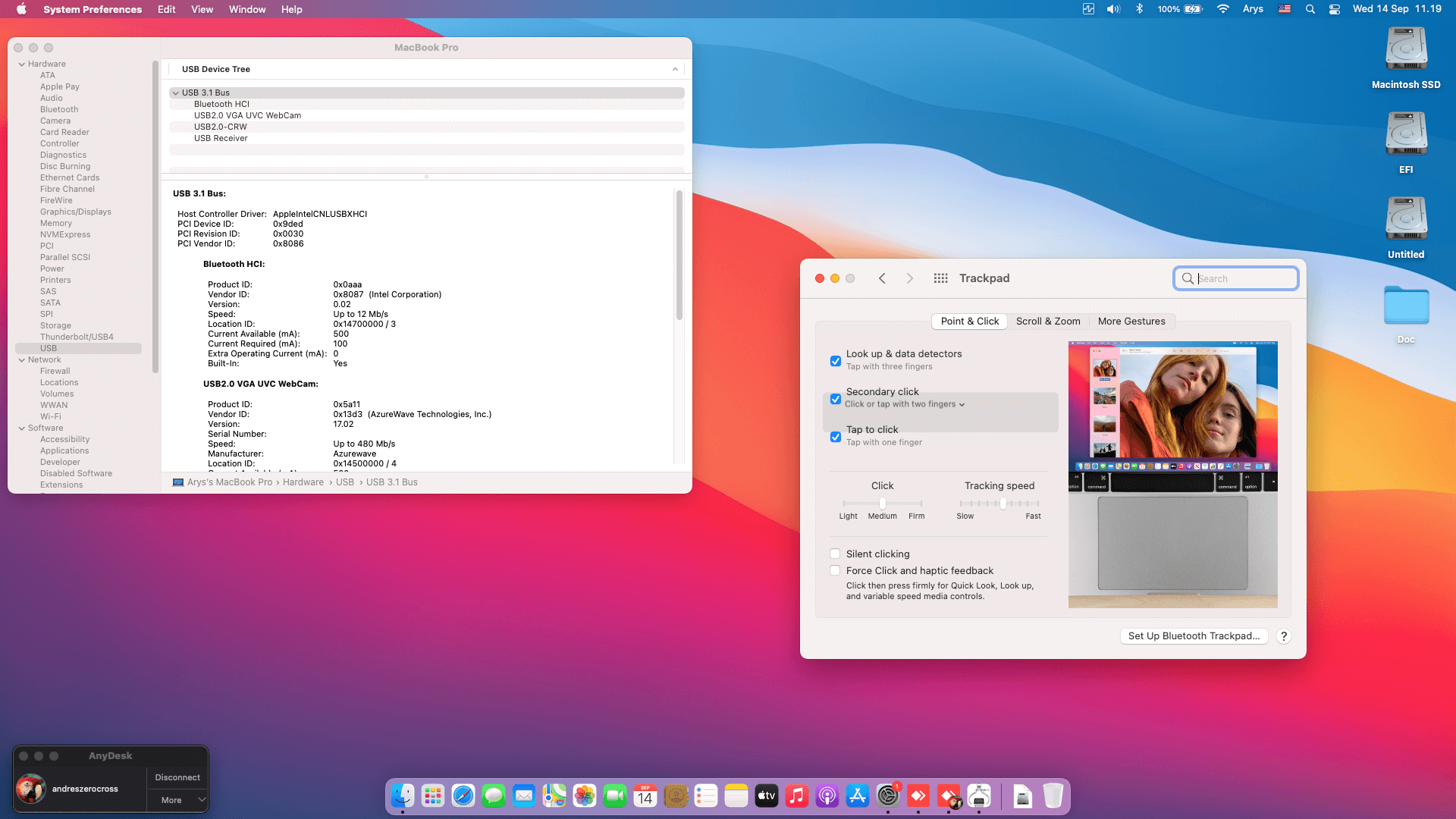Open Safari from the Dock

[463, 795]
